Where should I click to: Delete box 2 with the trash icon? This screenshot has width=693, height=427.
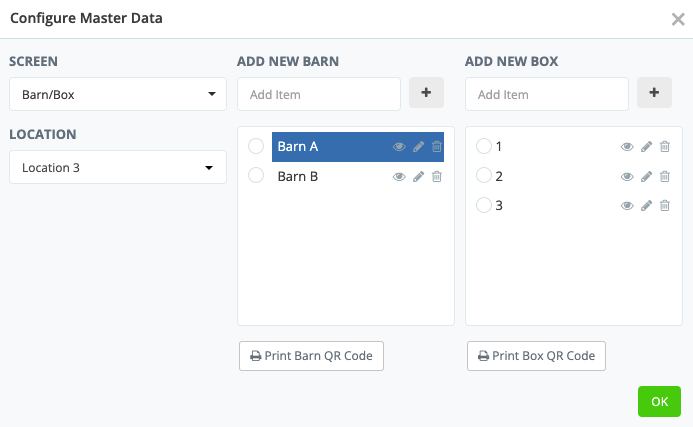(665, 177)
